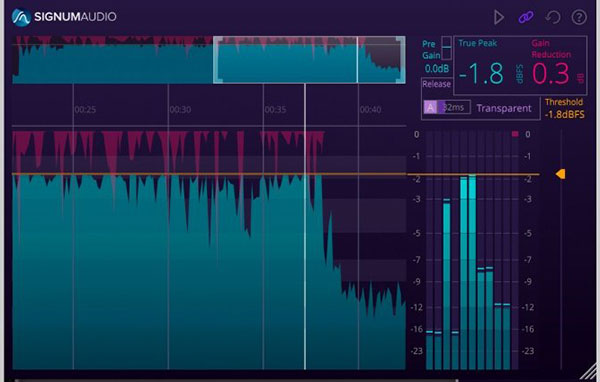The image size is (600, 382).
Task: Click the 00:40 timeline marker
Action: [x=370, y=110]
